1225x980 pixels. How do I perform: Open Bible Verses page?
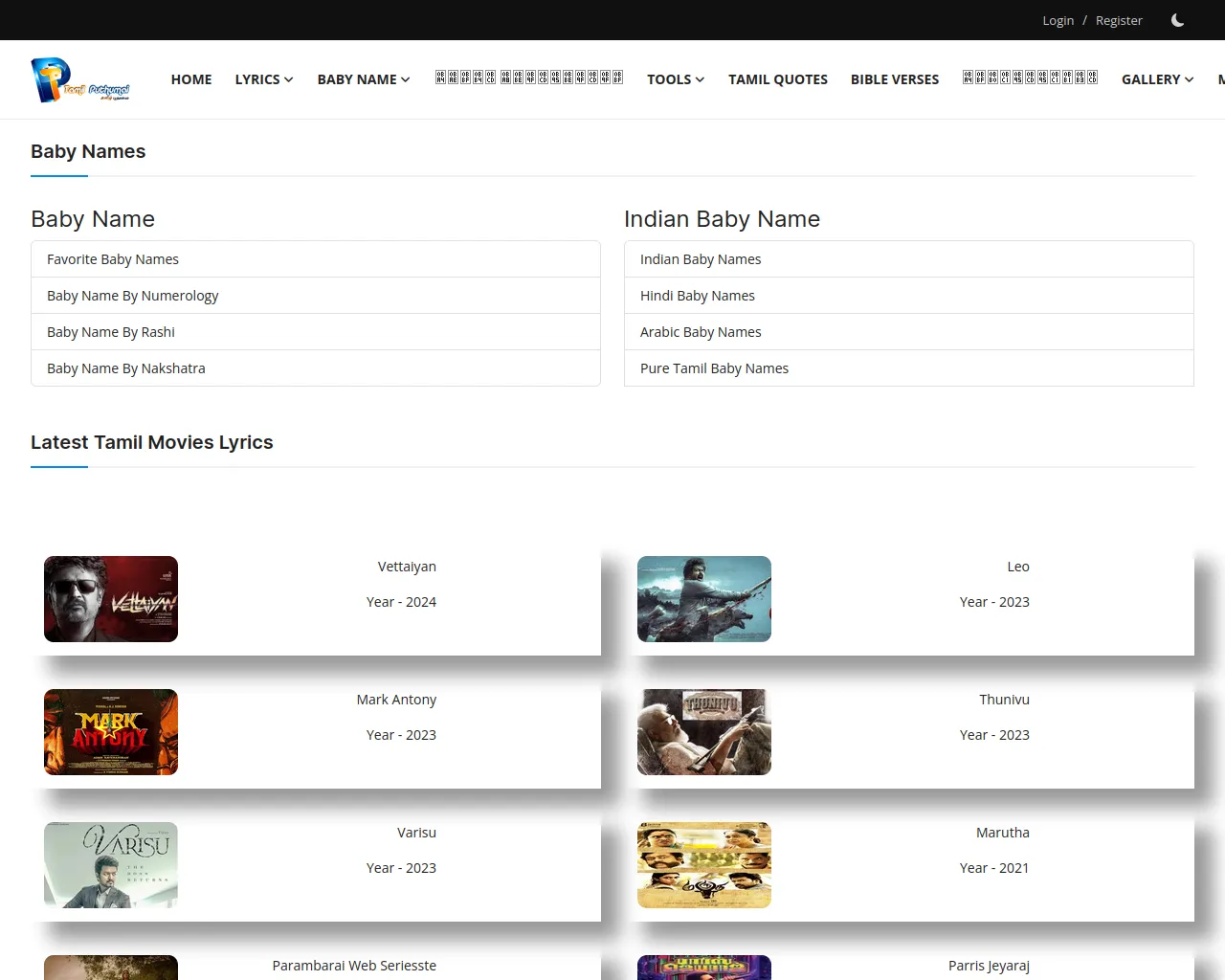tap(895, 79)
